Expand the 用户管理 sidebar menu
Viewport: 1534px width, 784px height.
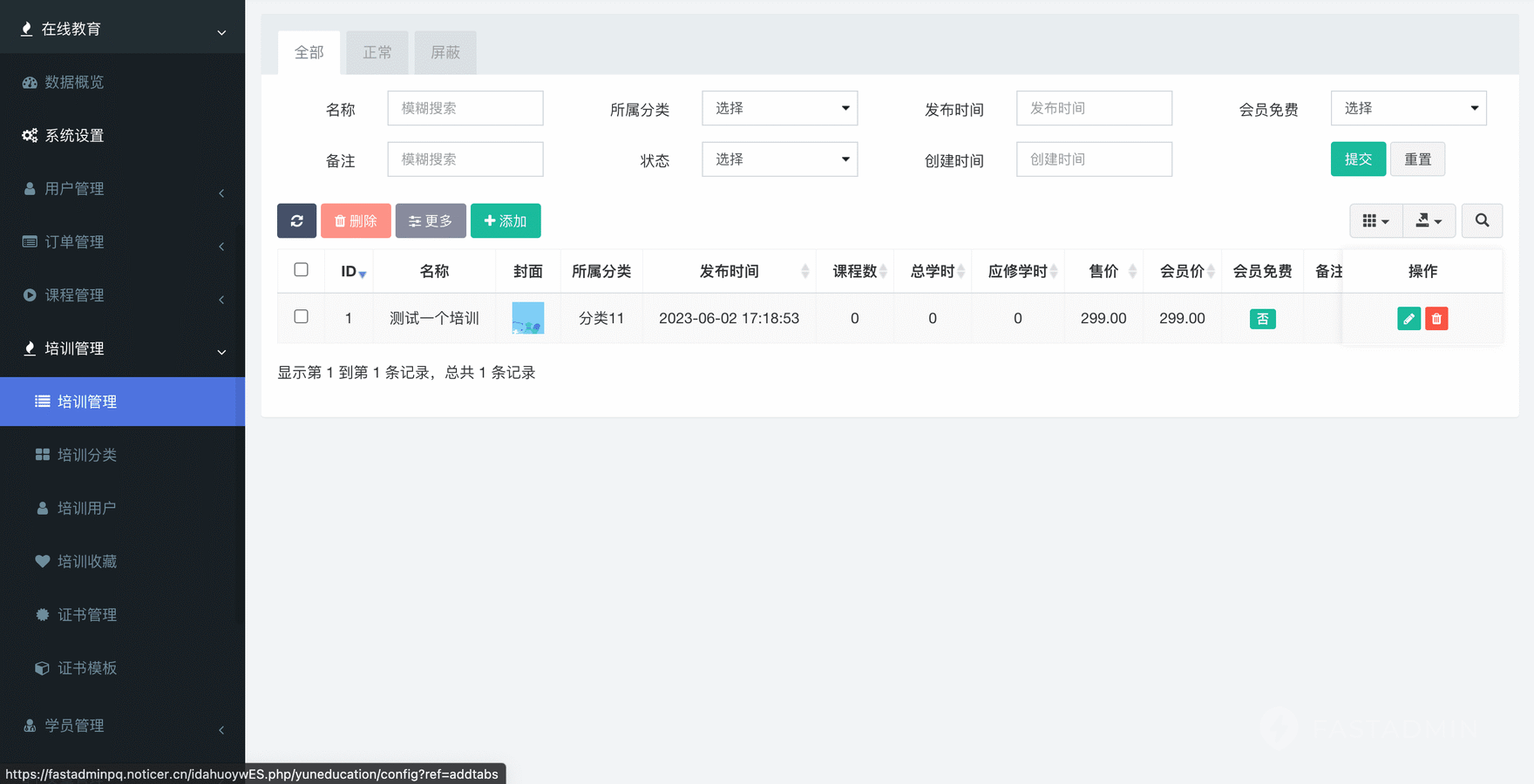75,189
